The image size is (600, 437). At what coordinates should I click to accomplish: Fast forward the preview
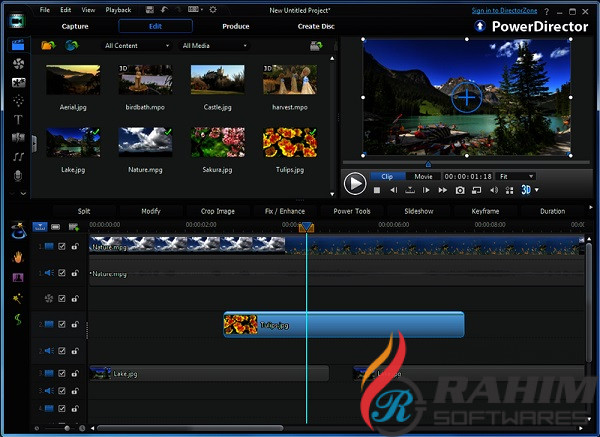point(442,190)
